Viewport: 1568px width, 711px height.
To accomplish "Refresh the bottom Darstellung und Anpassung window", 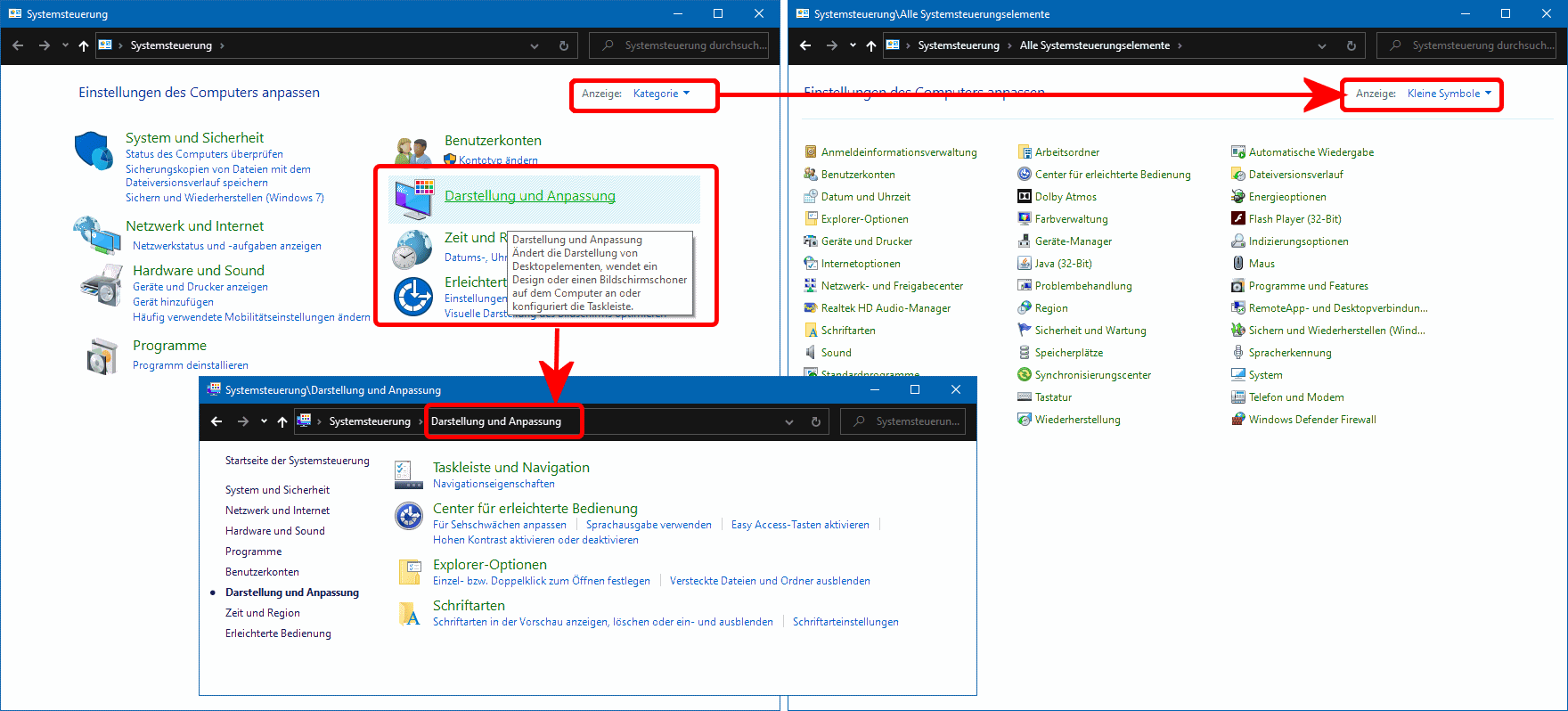I will [x=815, y=421].
